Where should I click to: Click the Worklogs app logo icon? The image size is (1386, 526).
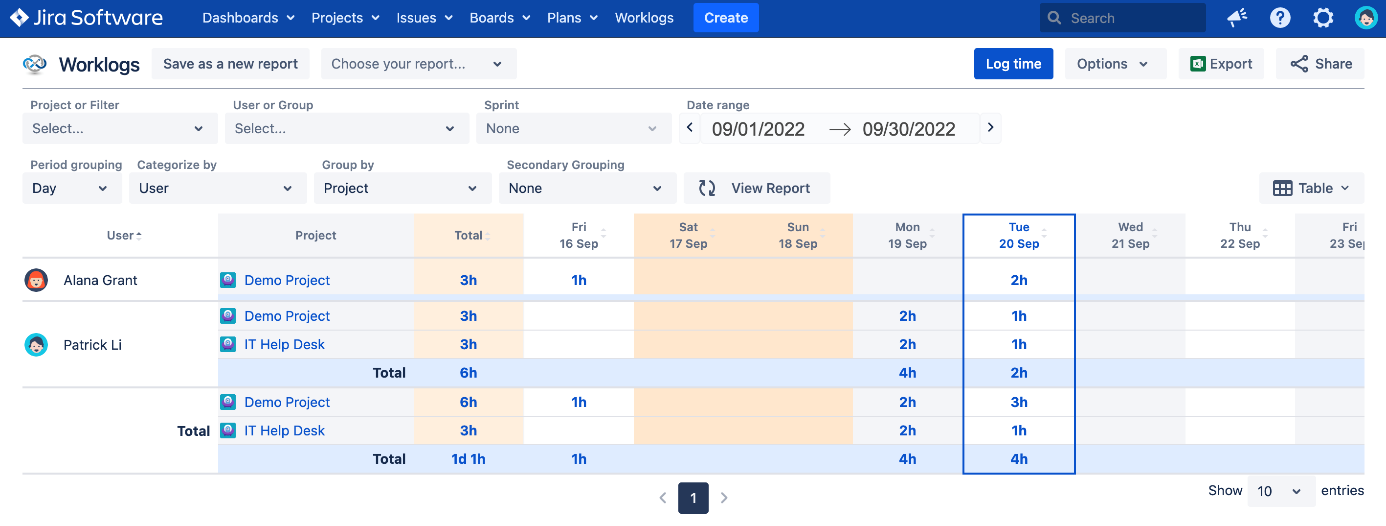pos(35,64)
